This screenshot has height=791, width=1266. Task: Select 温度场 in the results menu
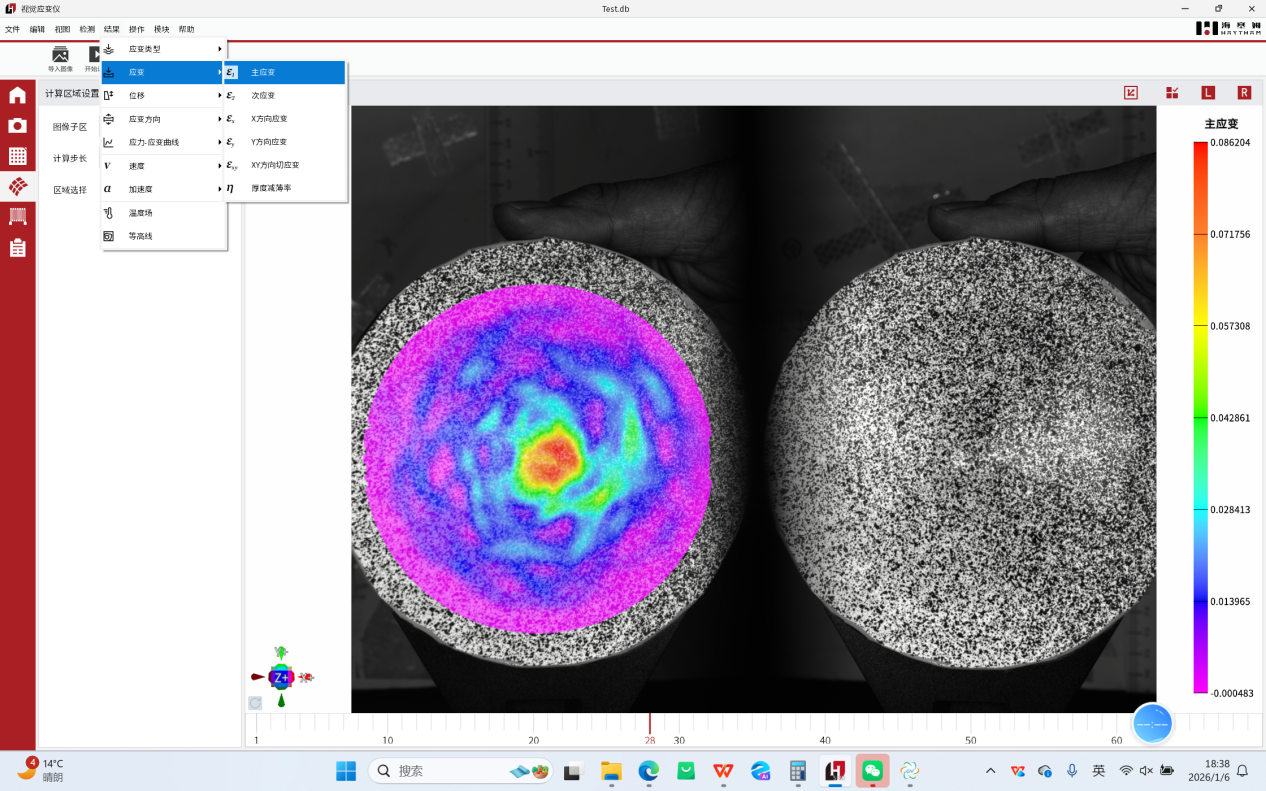pyautogui.click(x=141, y=213)
